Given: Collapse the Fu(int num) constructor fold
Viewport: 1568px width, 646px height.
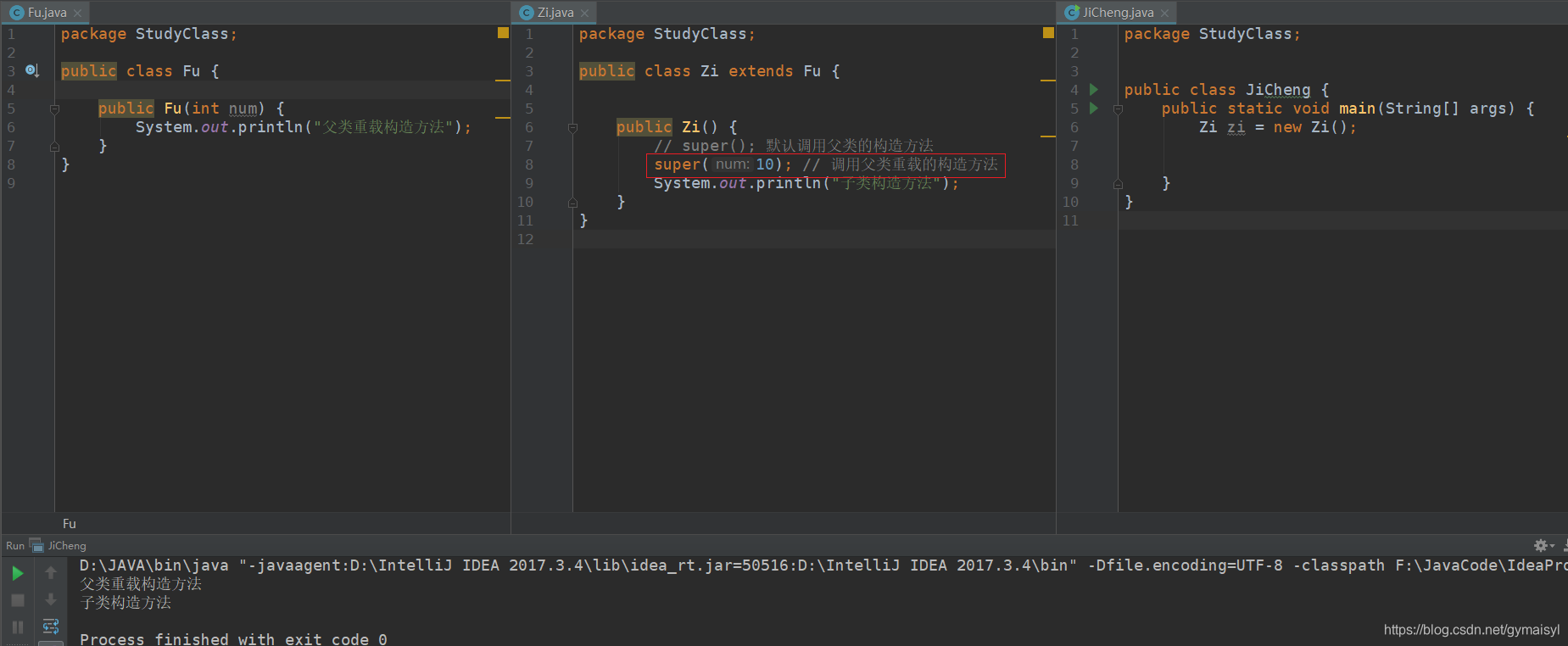Looking at the screenshot, I should (54, 109).
